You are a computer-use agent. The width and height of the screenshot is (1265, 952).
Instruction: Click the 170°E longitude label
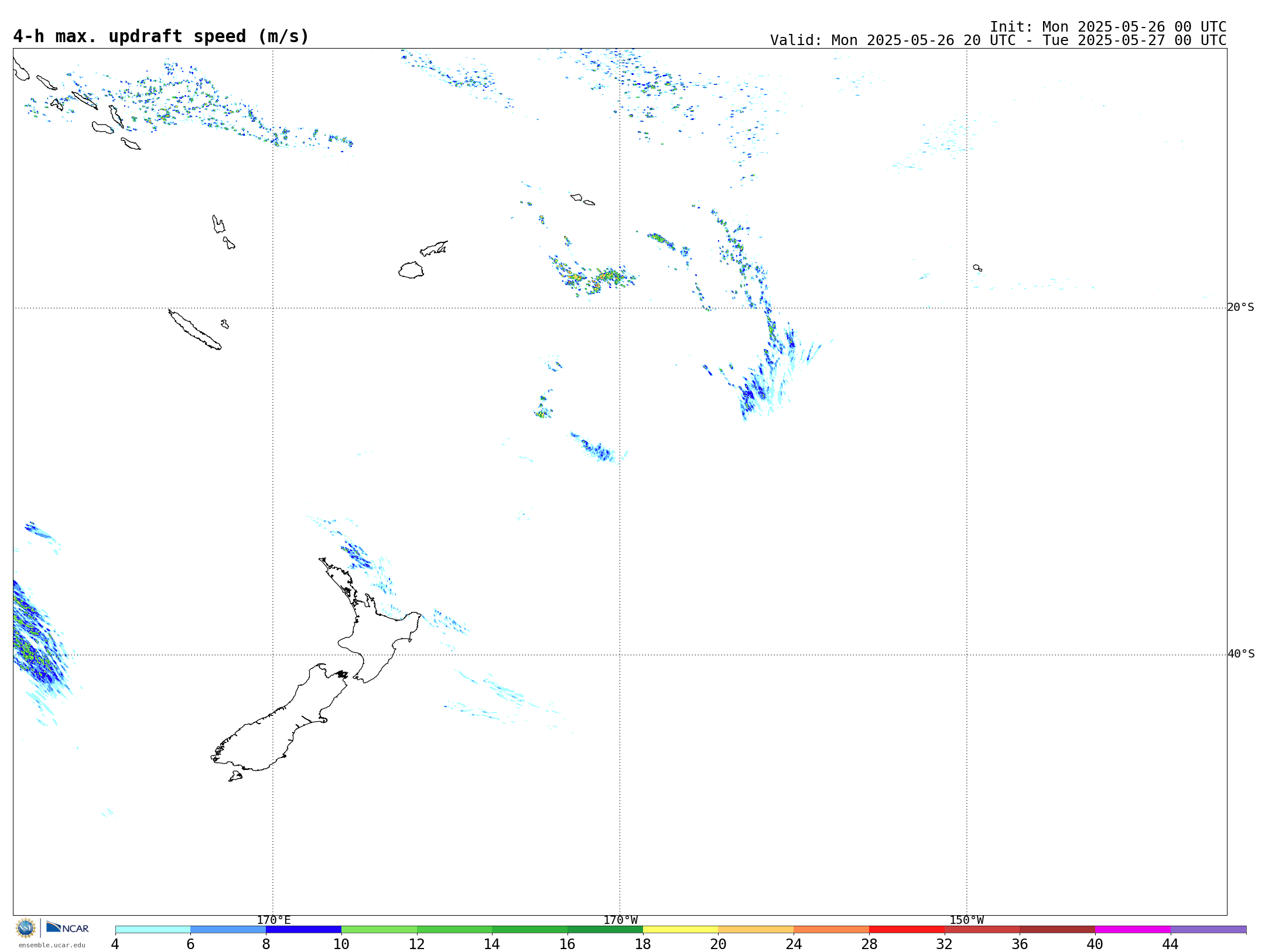tap(273, 920)
